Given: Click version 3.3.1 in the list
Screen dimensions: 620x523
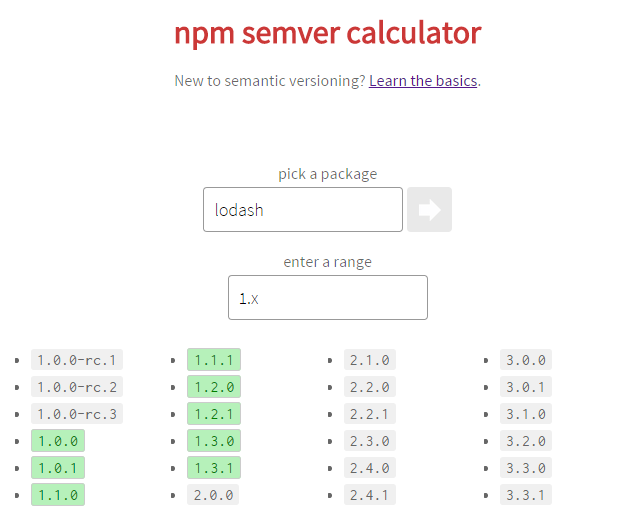Looking at the screenshot, I should point(526,494).
